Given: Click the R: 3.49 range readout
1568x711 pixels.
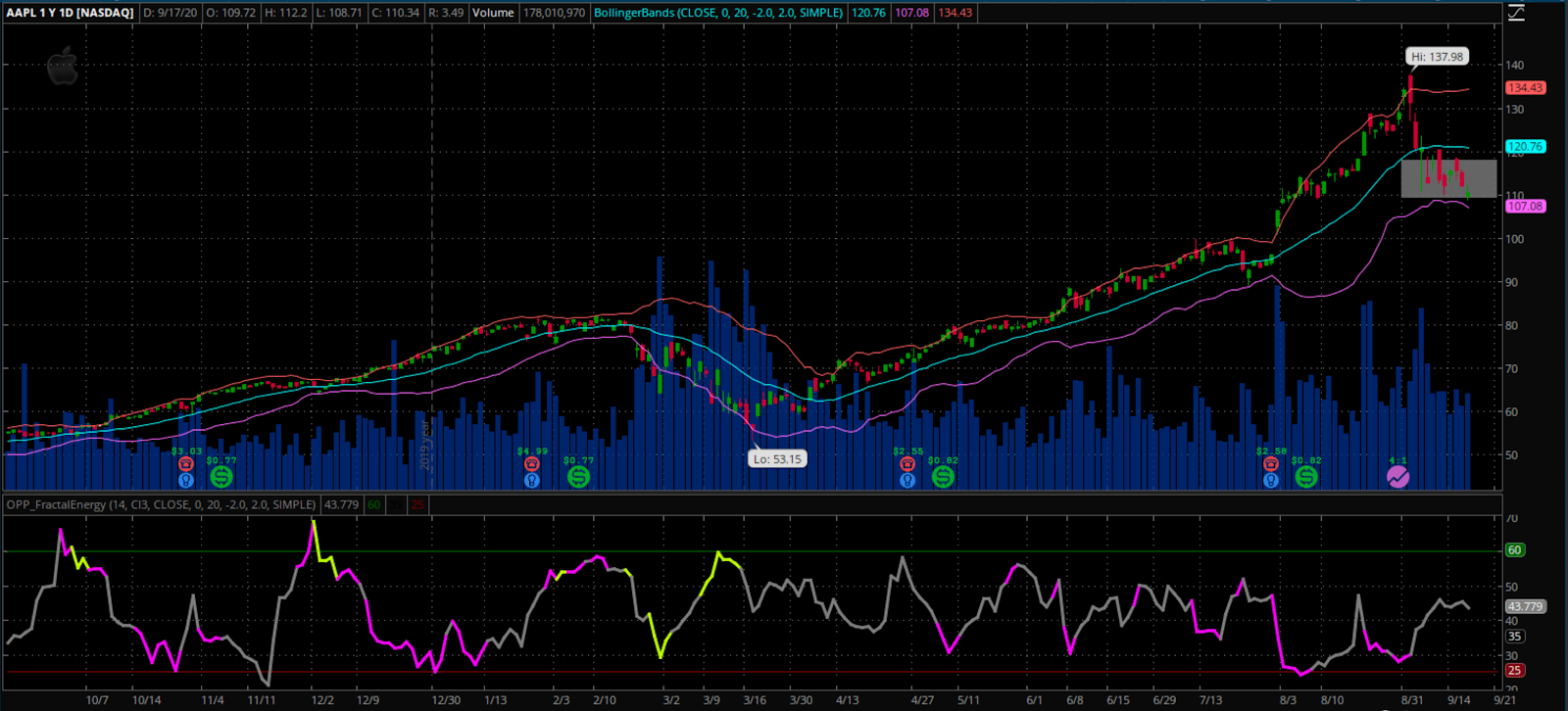Looking at the screenshot, I should click(446, 13).
